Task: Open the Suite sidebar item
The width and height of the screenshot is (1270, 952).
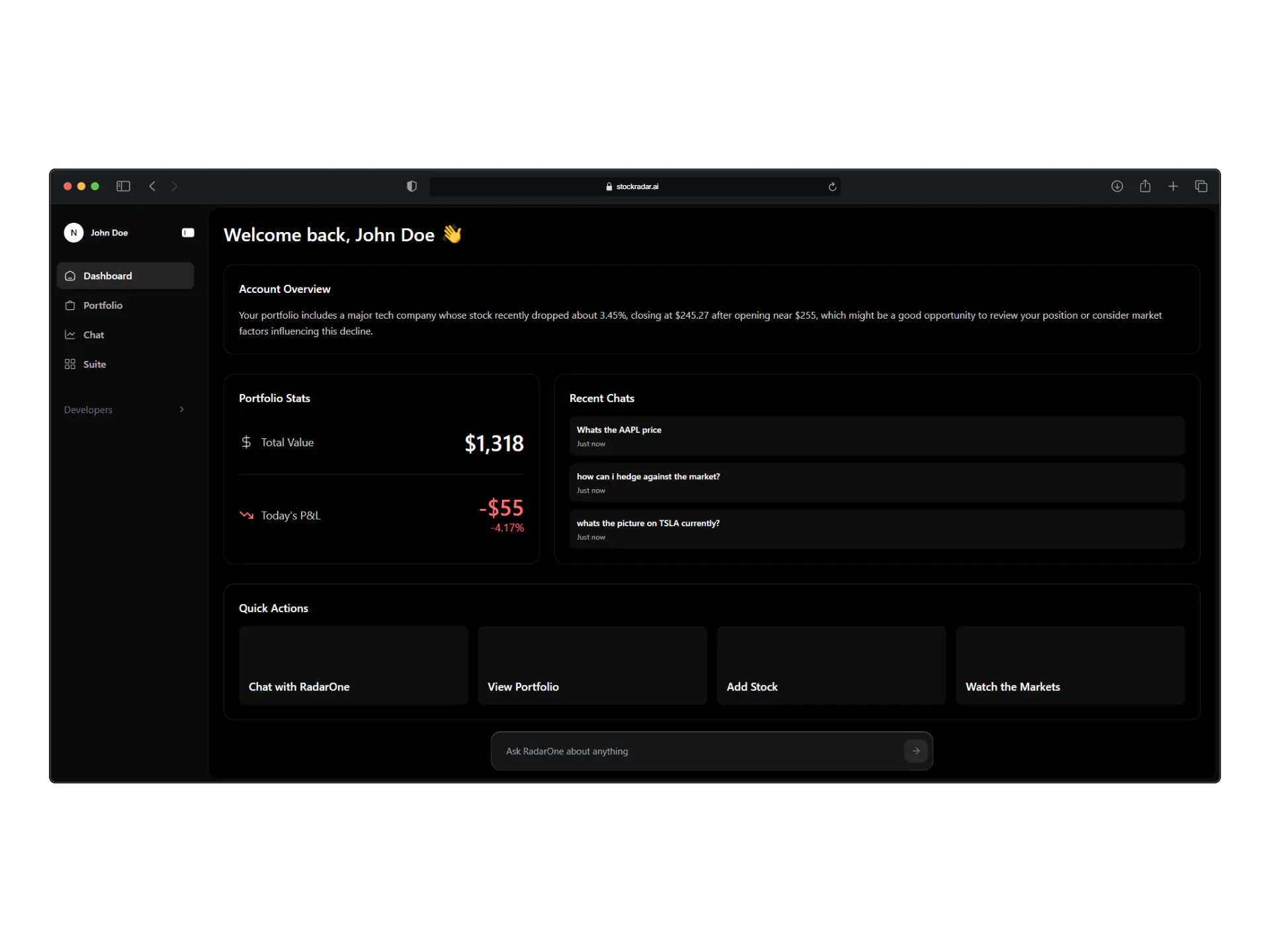Action: [x=94, y=364]
